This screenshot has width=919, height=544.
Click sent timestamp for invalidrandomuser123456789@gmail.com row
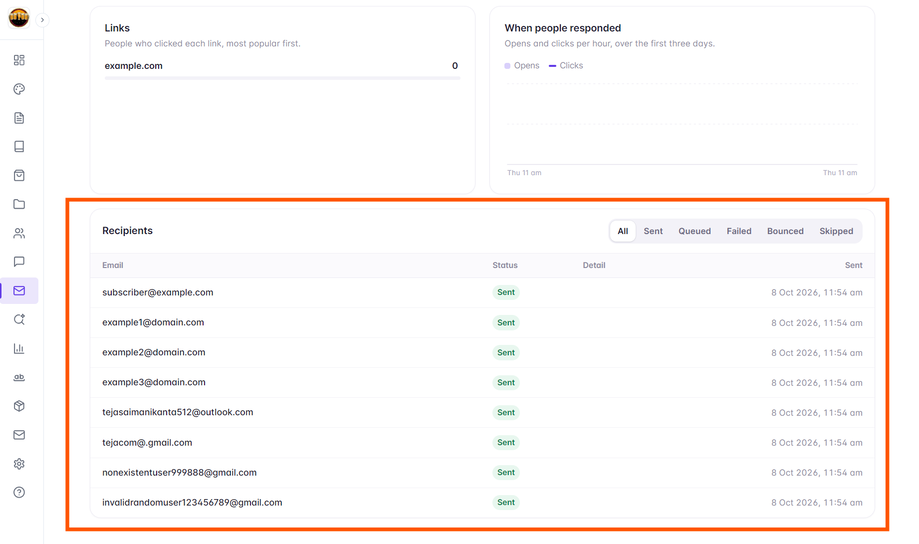[x=816, y=502]
